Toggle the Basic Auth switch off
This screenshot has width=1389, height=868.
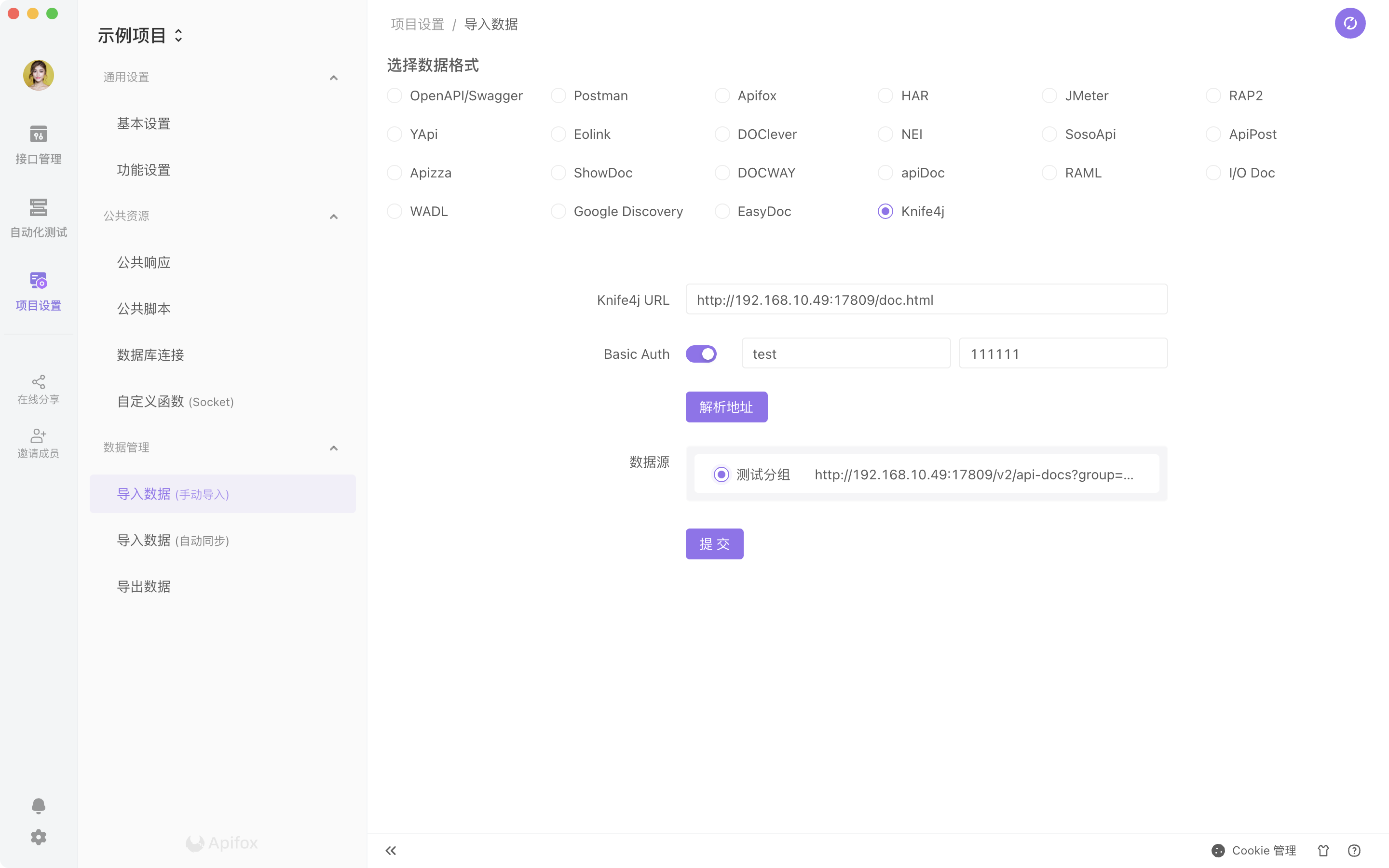tap(701, 353)
